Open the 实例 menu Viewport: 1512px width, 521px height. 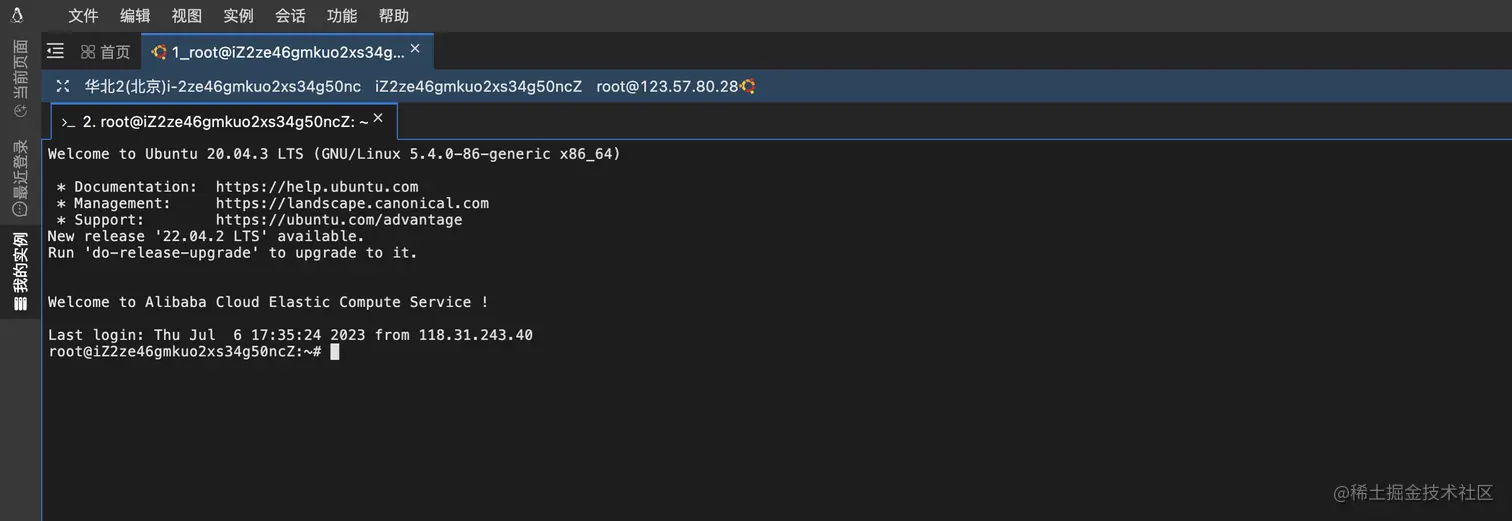pos(239,16)
